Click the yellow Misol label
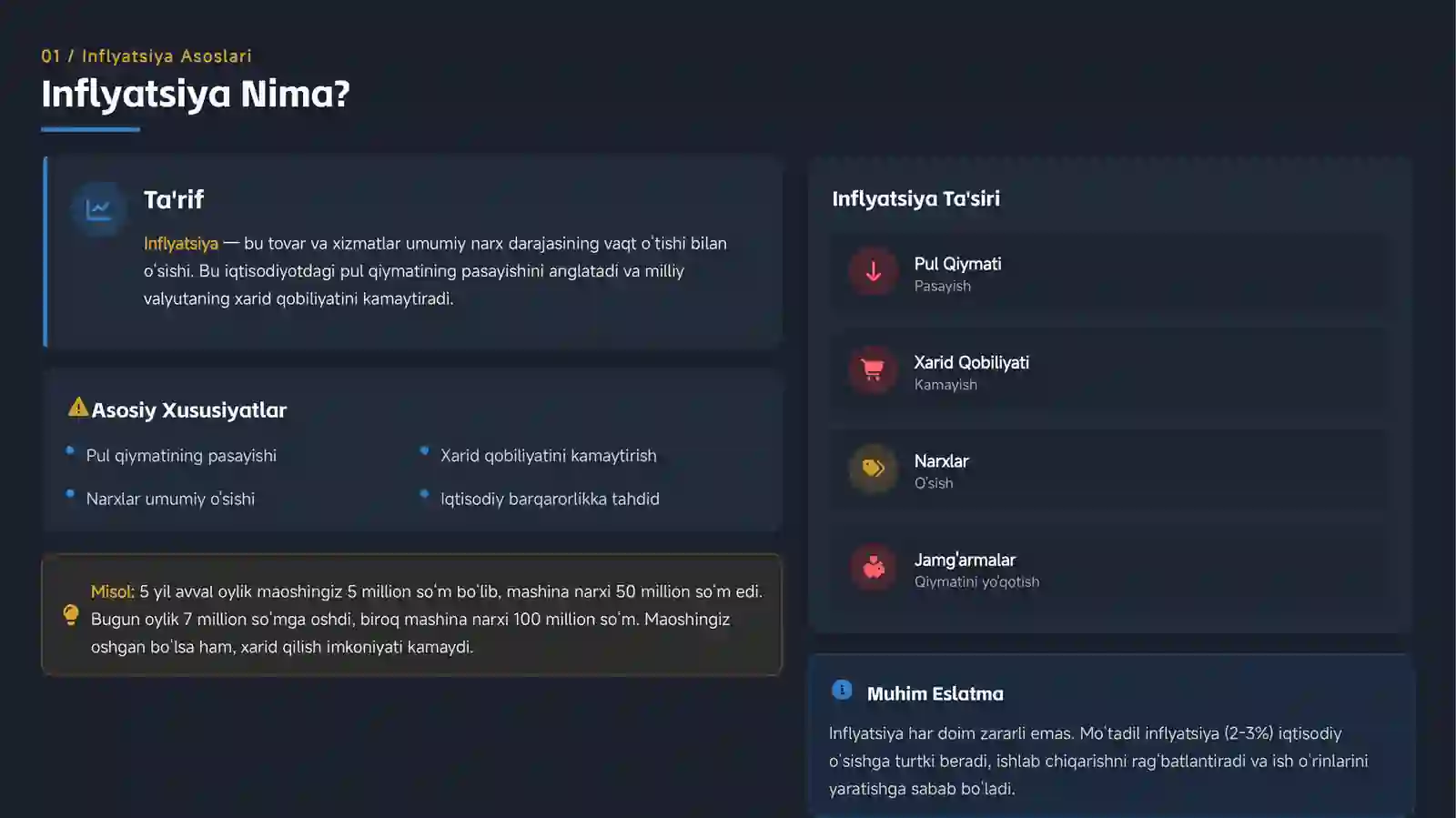Screen dimensions: 1456x818 112,591
